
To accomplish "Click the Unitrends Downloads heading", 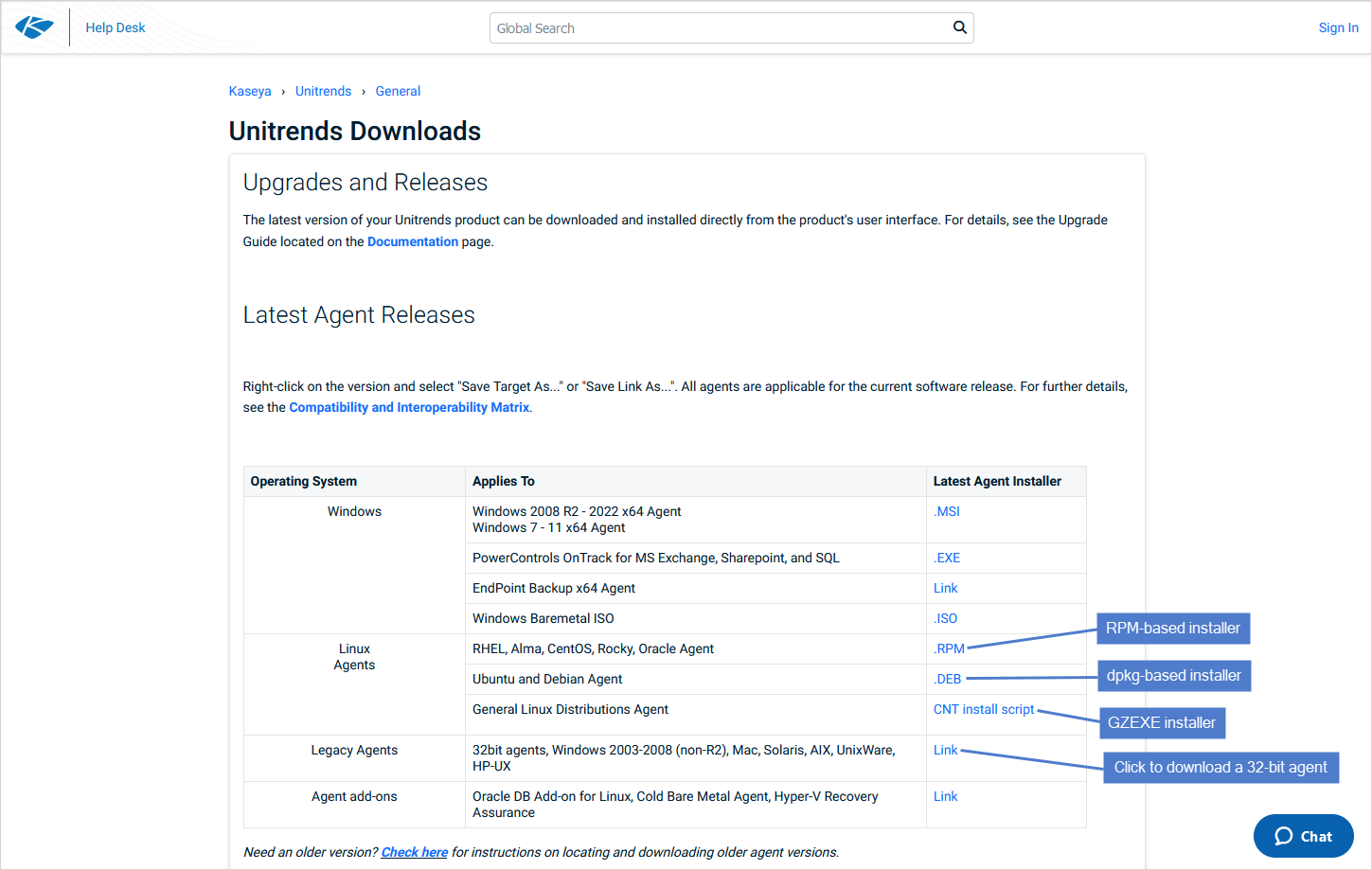I will pos(355,131).
